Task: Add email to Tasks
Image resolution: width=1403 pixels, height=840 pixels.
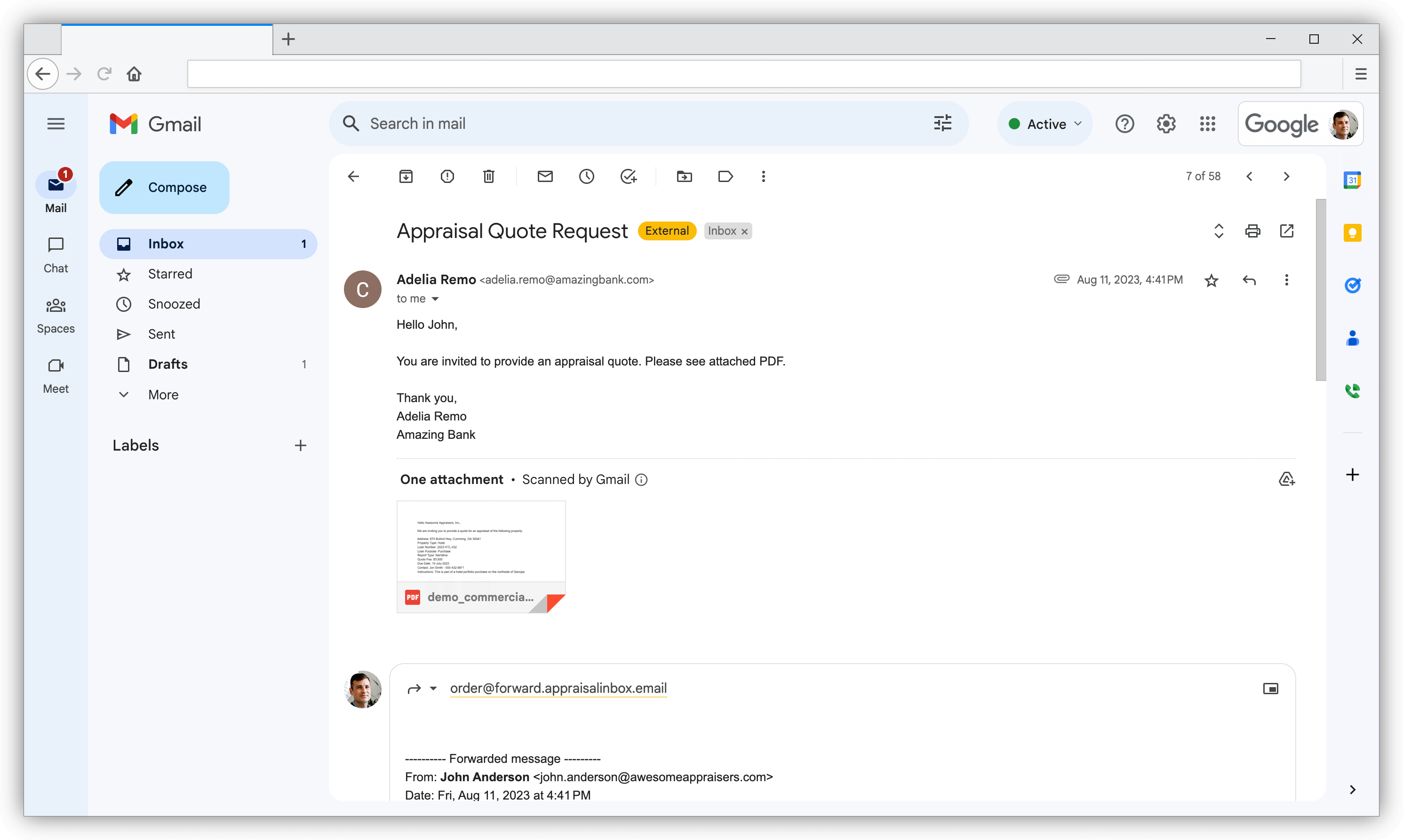Action: [628, 176]
